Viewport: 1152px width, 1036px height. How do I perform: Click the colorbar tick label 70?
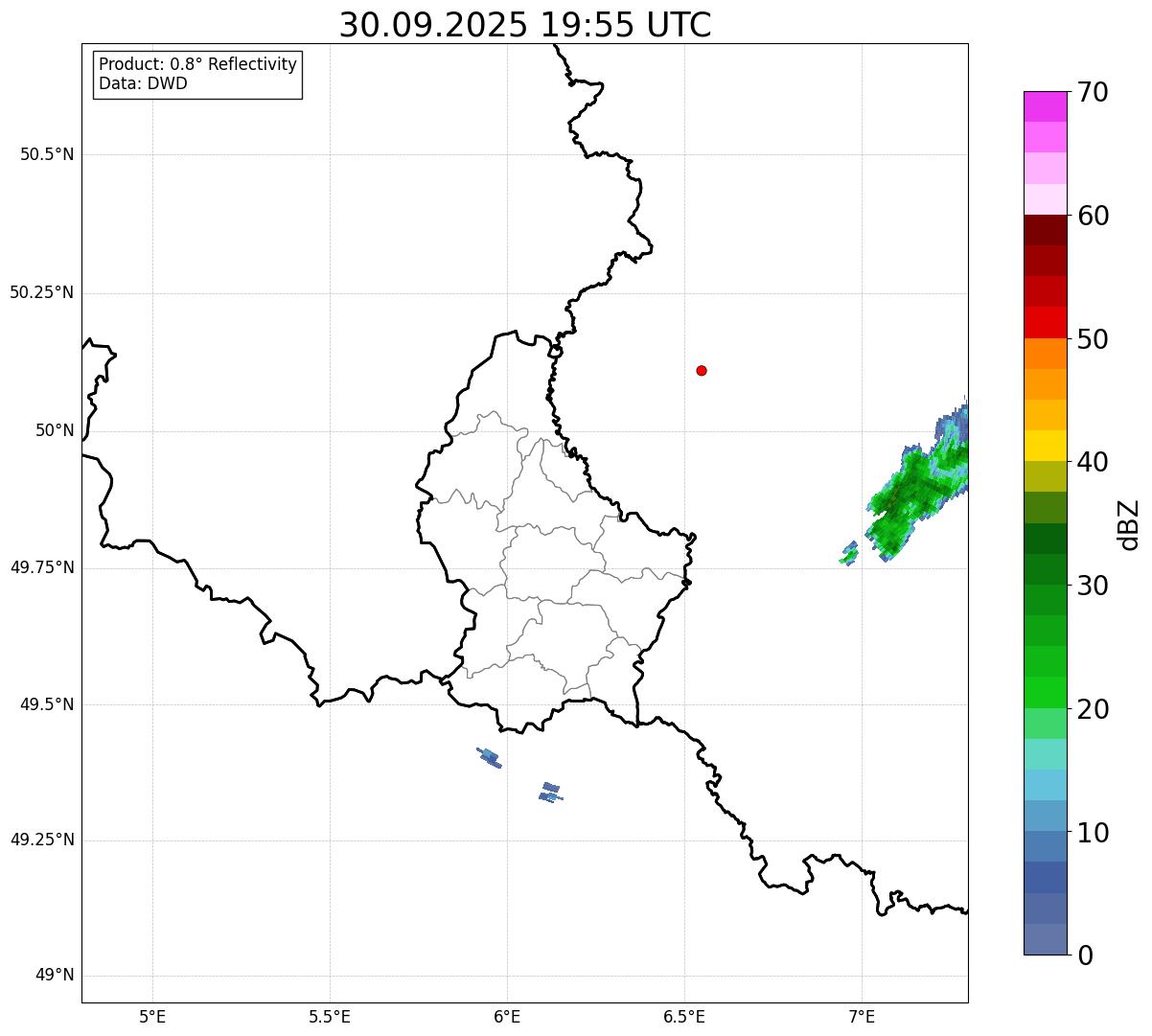[x=1093, y=92]
